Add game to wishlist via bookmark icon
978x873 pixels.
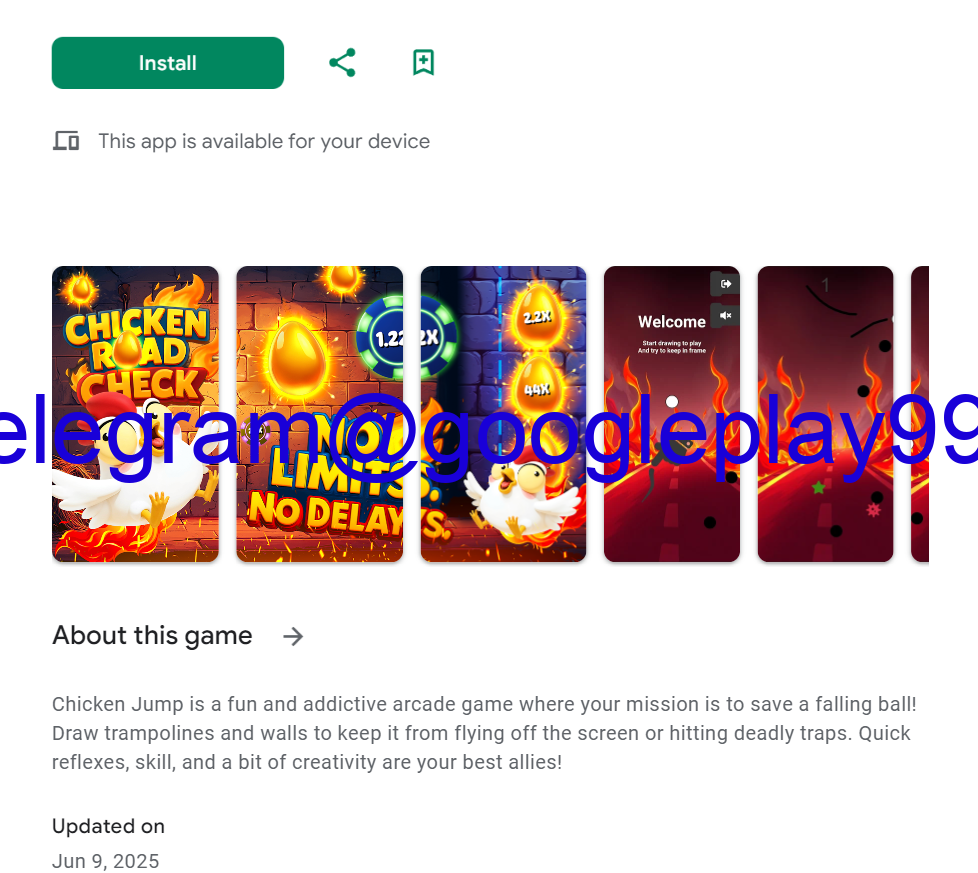(424, 62)
